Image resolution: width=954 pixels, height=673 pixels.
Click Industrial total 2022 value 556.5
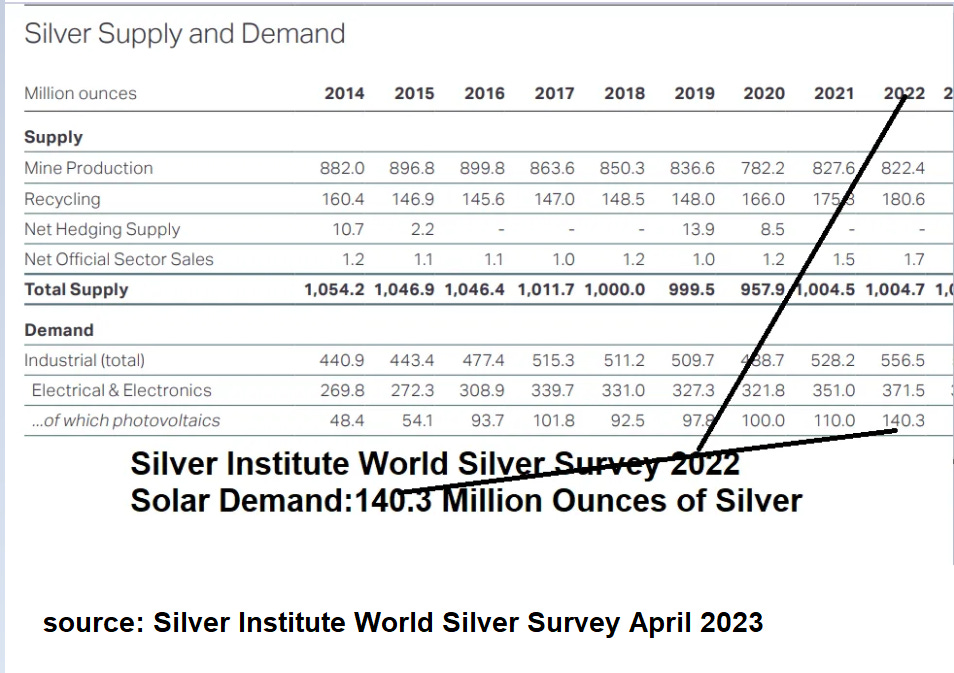click(x=903, y=361)
